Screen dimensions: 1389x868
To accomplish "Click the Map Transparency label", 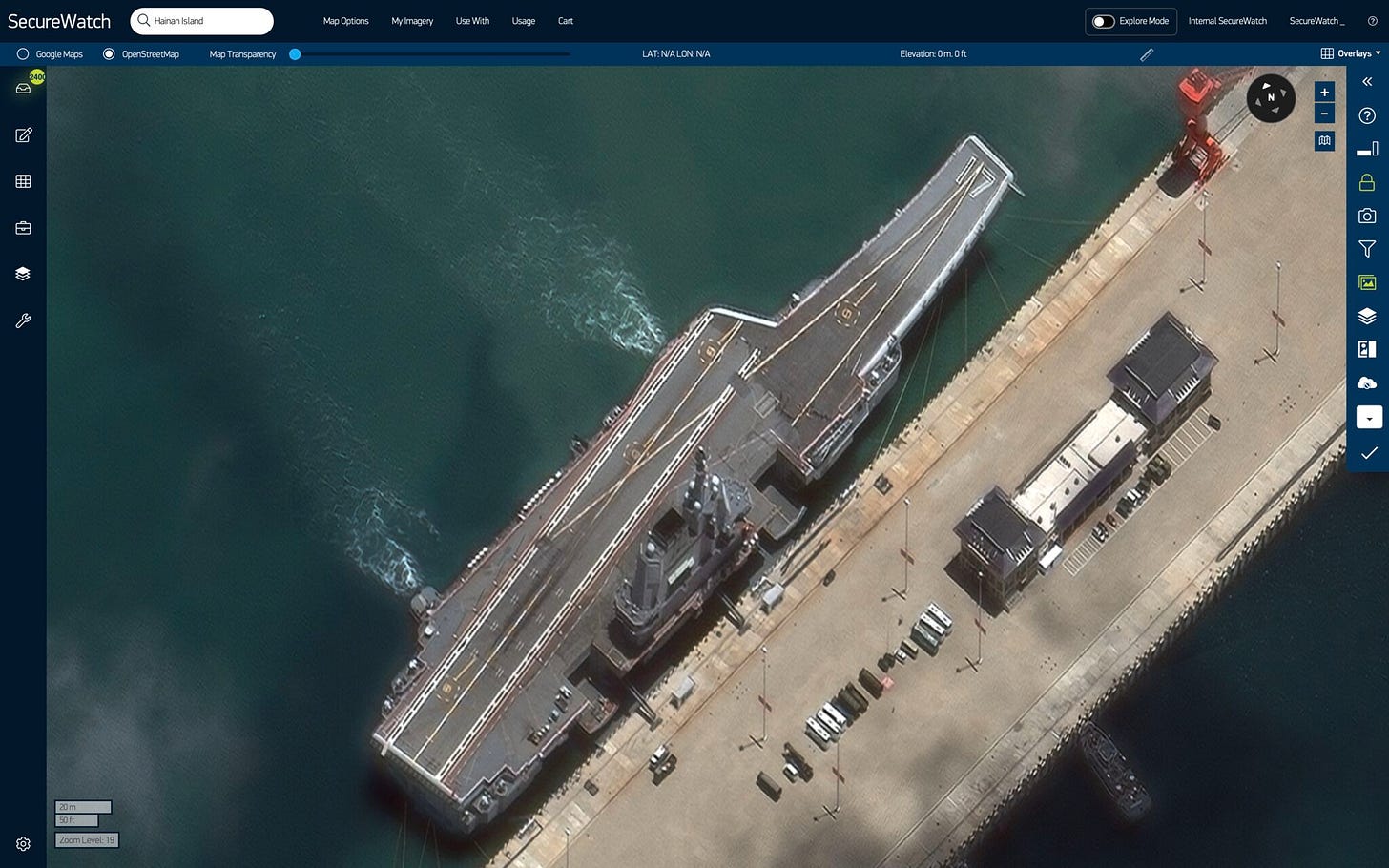I will point(242,54).
